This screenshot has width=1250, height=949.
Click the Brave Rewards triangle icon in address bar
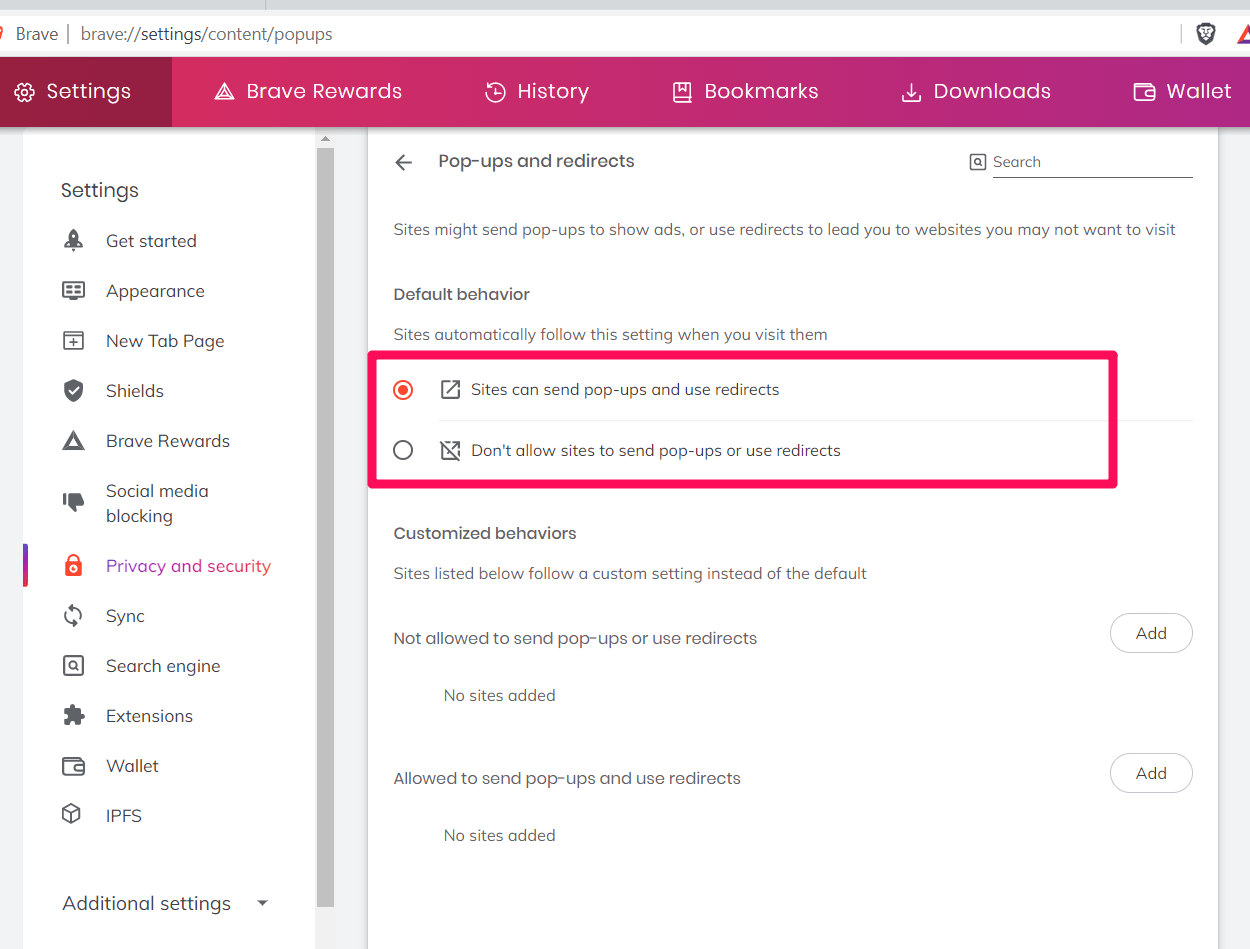tap(1244, 34)
